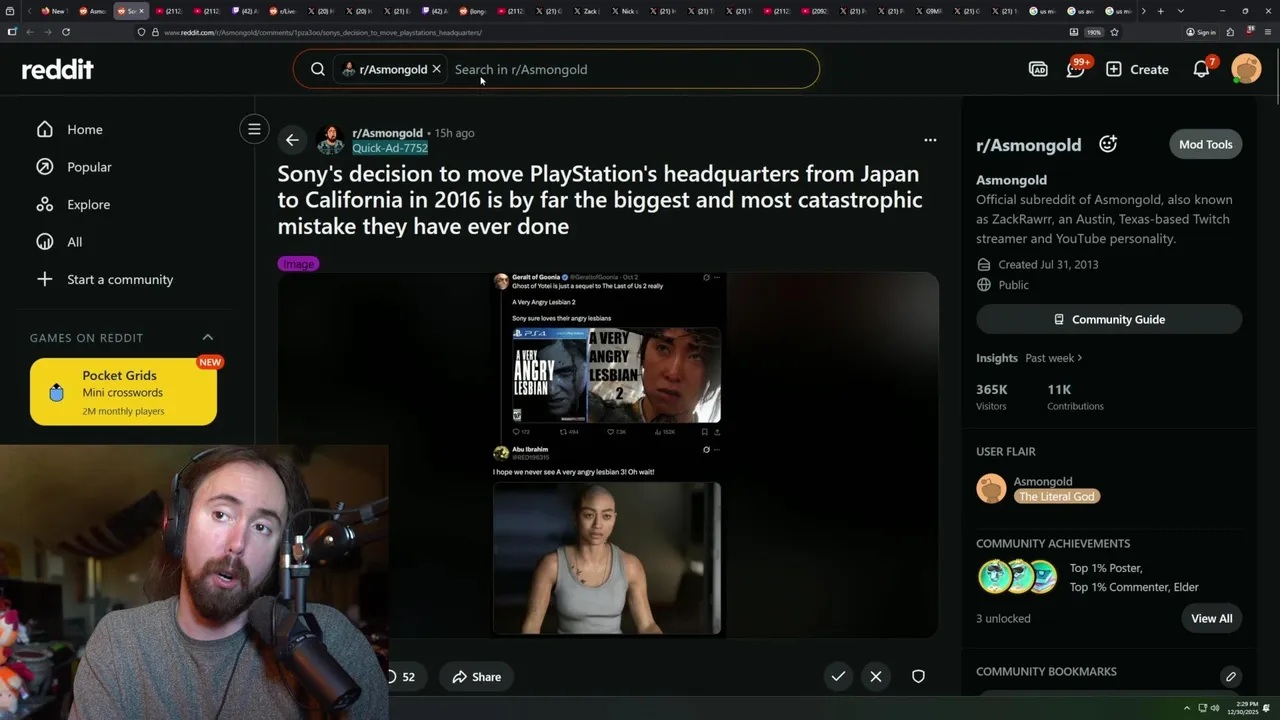Remove the r/Asmongold search filter
Screen dimensions: 1280x720
pos(436,69)
